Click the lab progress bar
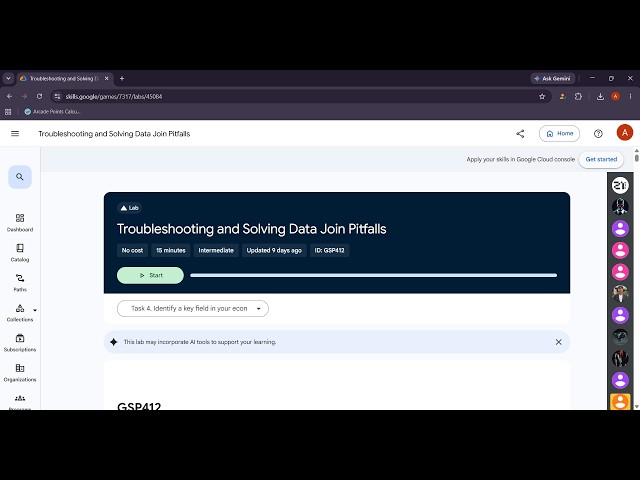Viewport: 640px width, 480px height. click(x=373, y=276)
